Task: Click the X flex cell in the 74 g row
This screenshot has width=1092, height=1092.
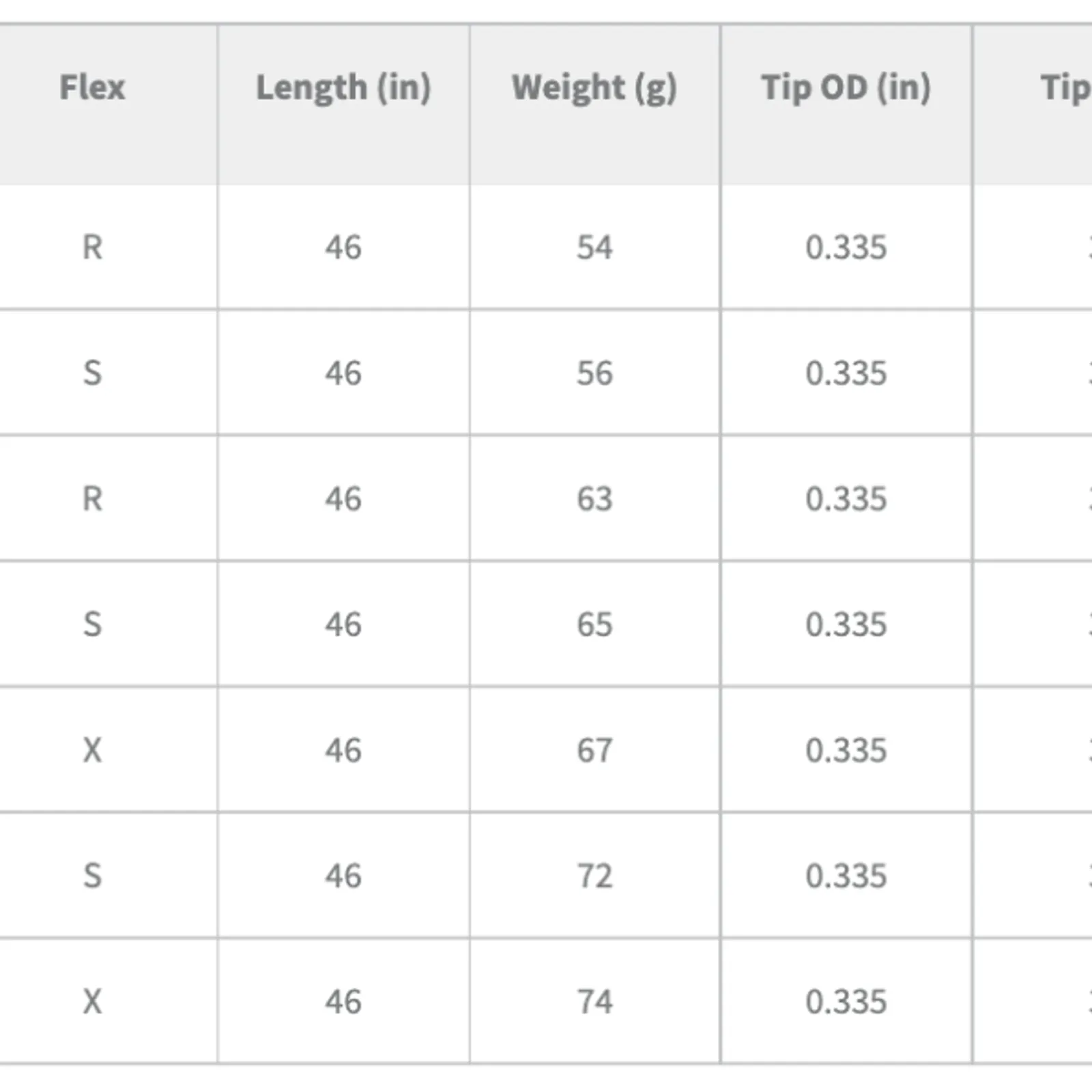Action: pyautogui.click(x=92, y=1002)
